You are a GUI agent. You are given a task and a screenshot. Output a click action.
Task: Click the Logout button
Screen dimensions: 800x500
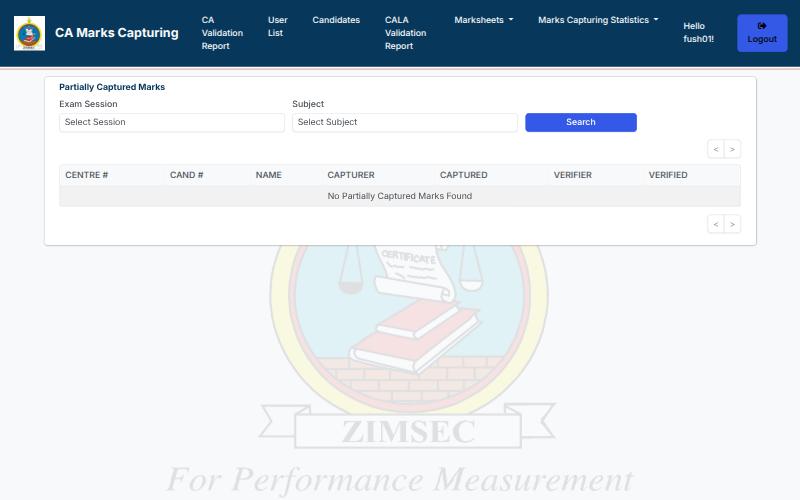[x=762, y=33]
